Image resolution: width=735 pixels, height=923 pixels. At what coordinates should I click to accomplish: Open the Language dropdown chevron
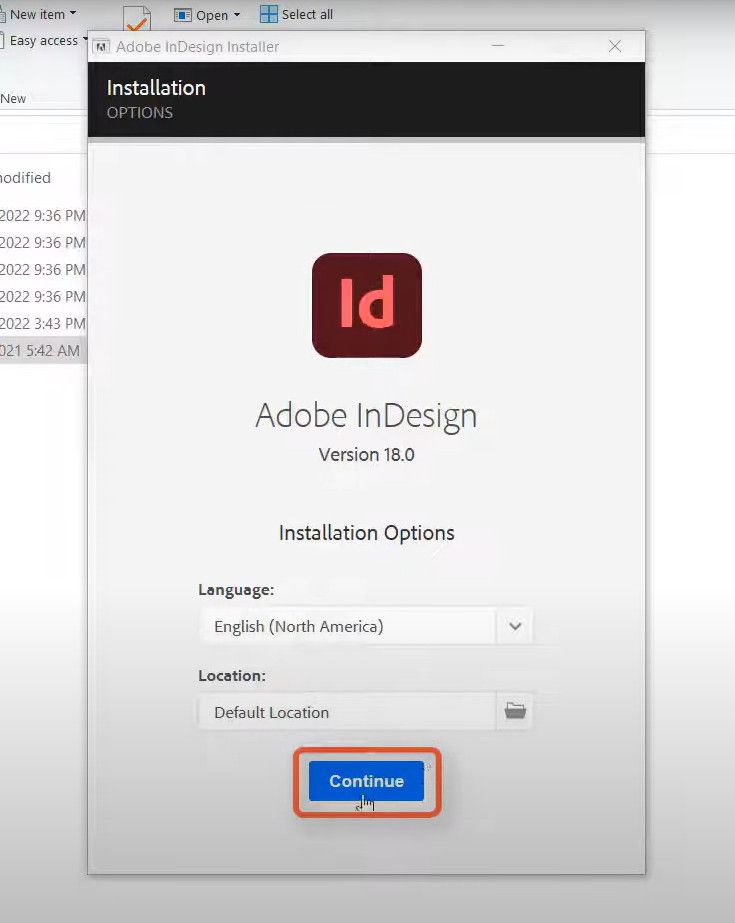pyautogui.click(x=515, y=626)
